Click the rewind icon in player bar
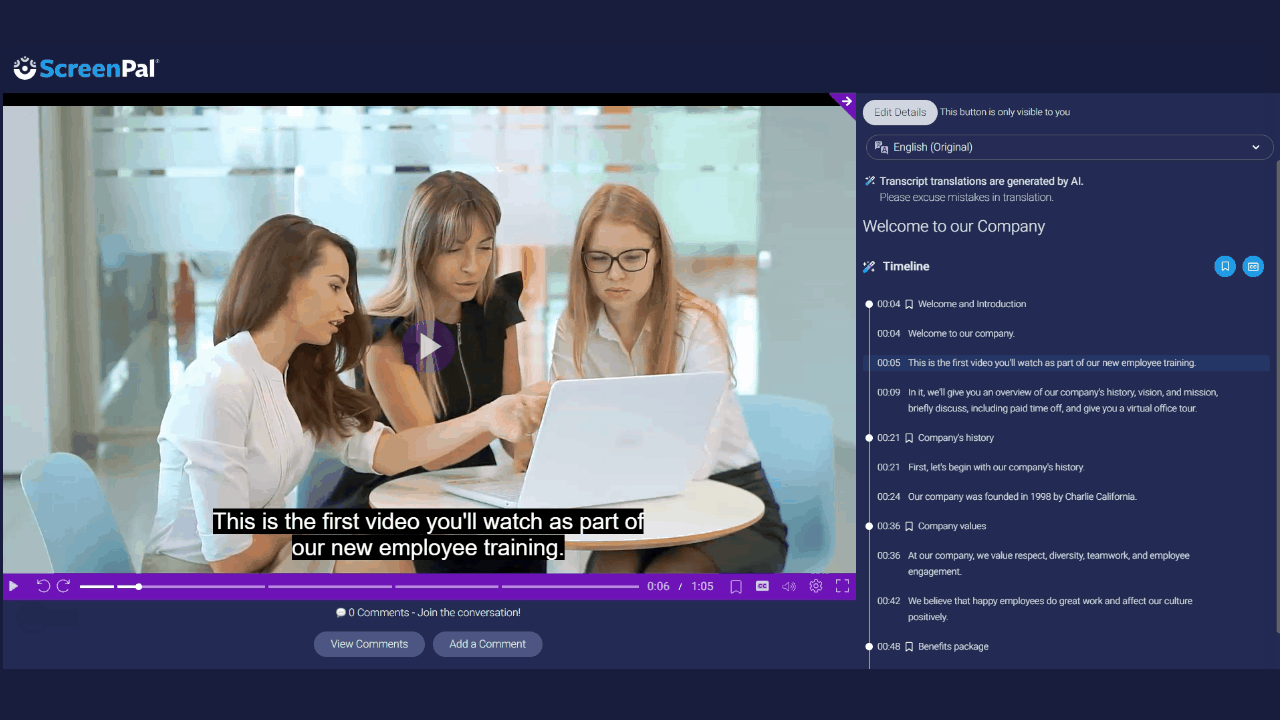Image resolution: width=1280 pixels, height=720 pixels. click(43, 586)
